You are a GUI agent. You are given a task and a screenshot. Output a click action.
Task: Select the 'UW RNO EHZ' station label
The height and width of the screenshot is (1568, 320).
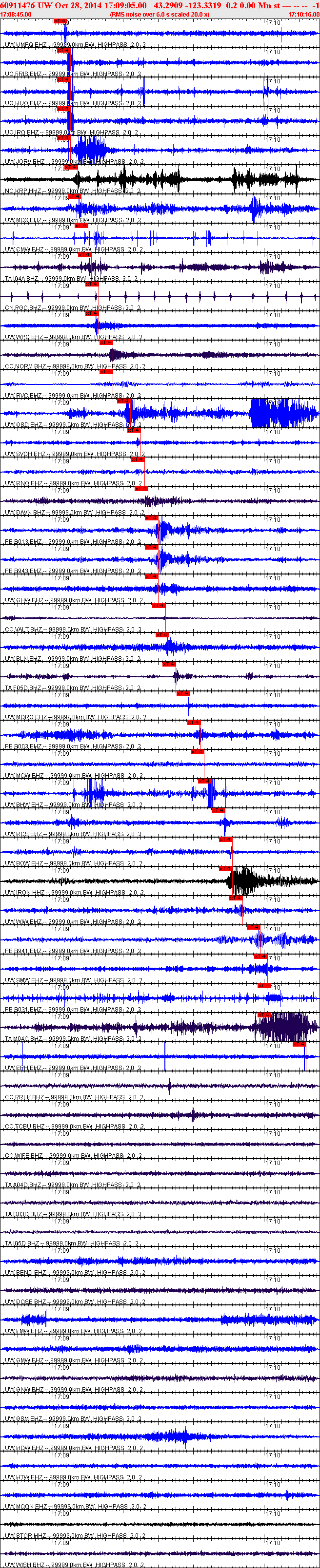tap(24, 483)
